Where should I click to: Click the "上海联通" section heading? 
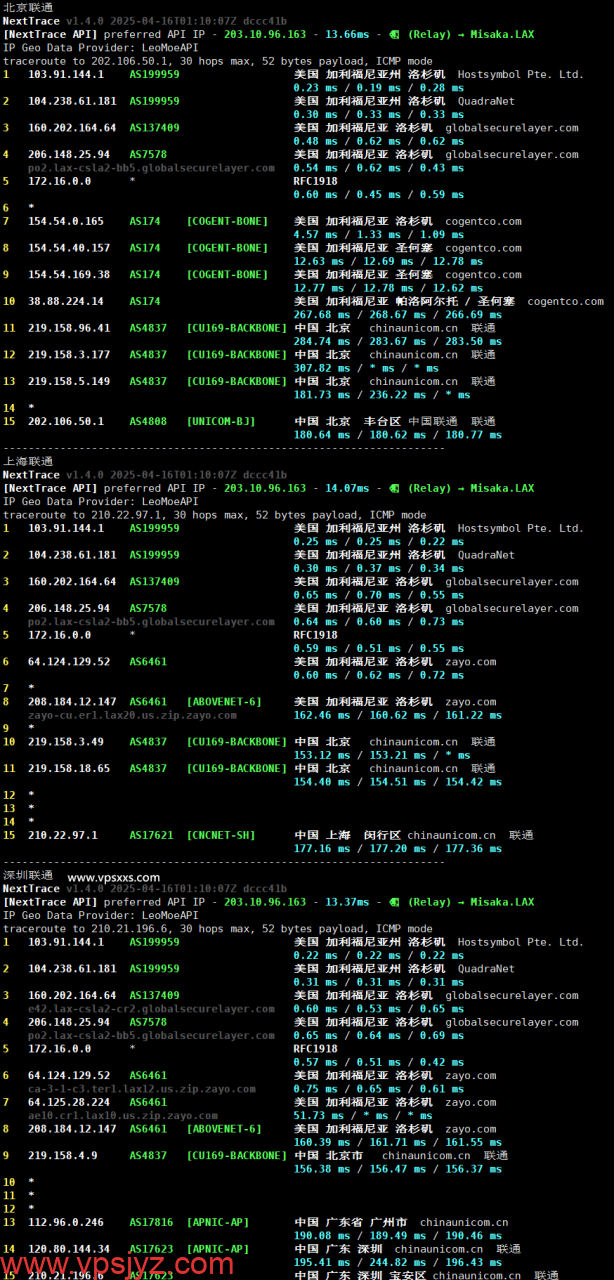pyautogui.click(x=28, y=461)
